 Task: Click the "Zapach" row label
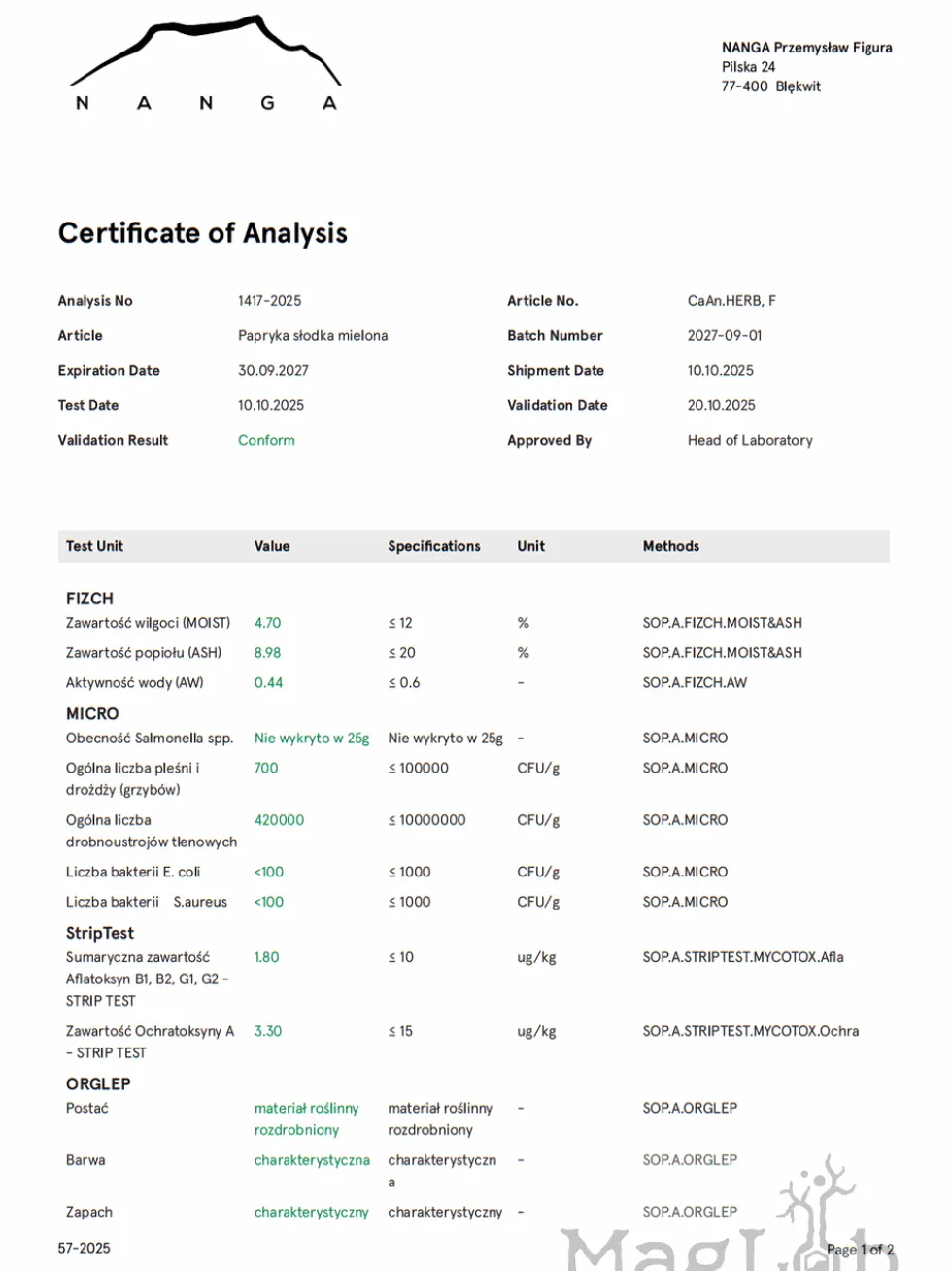pyautogui.click(x=89, y=1213)
